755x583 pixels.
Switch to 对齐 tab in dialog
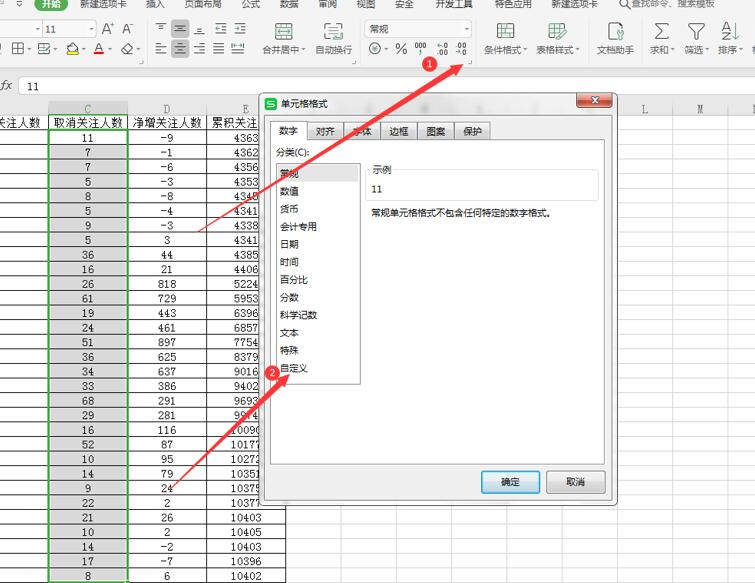click(x=325, y=131)
